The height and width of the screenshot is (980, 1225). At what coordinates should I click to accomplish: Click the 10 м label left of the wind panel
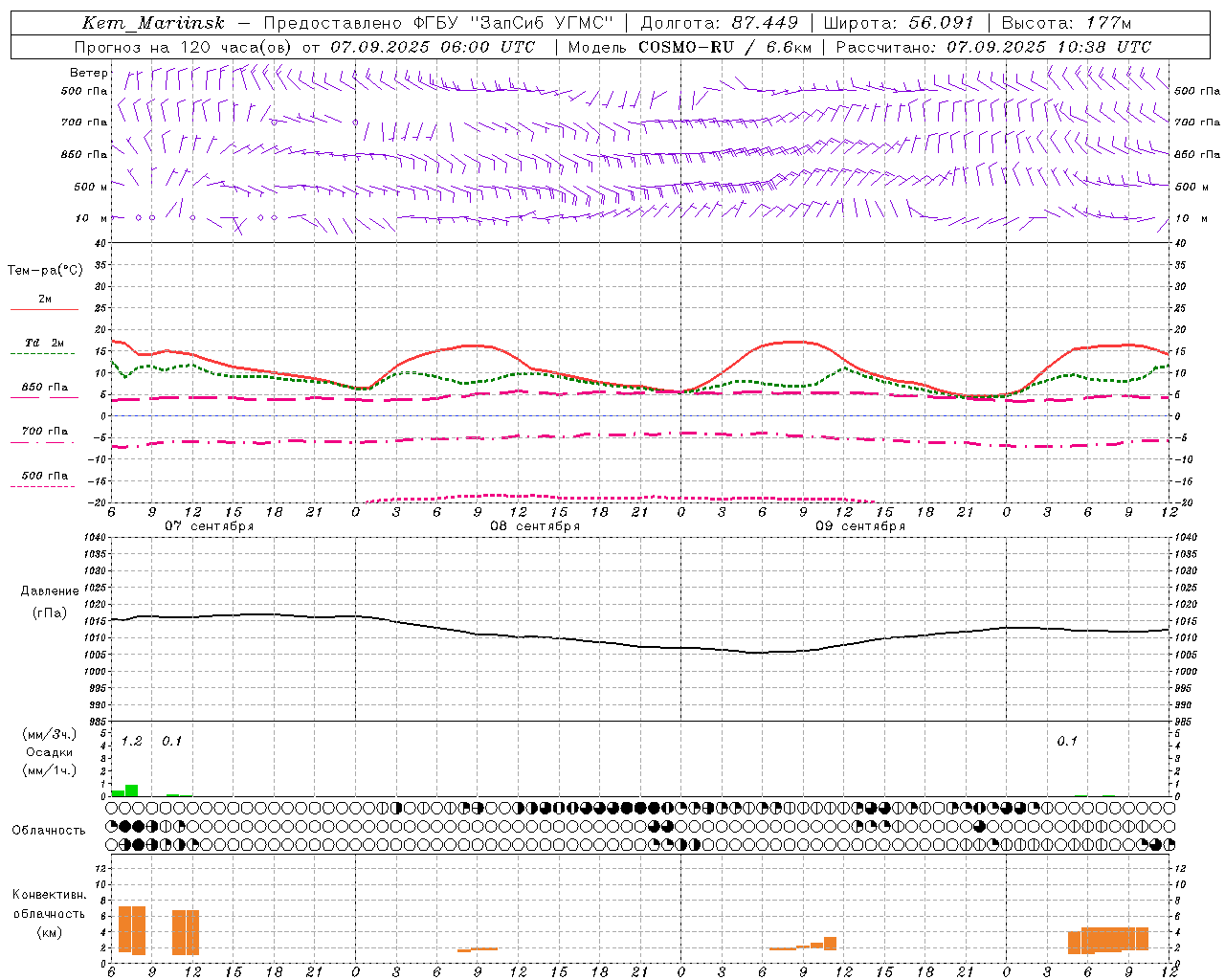click(x=91, y=218)
